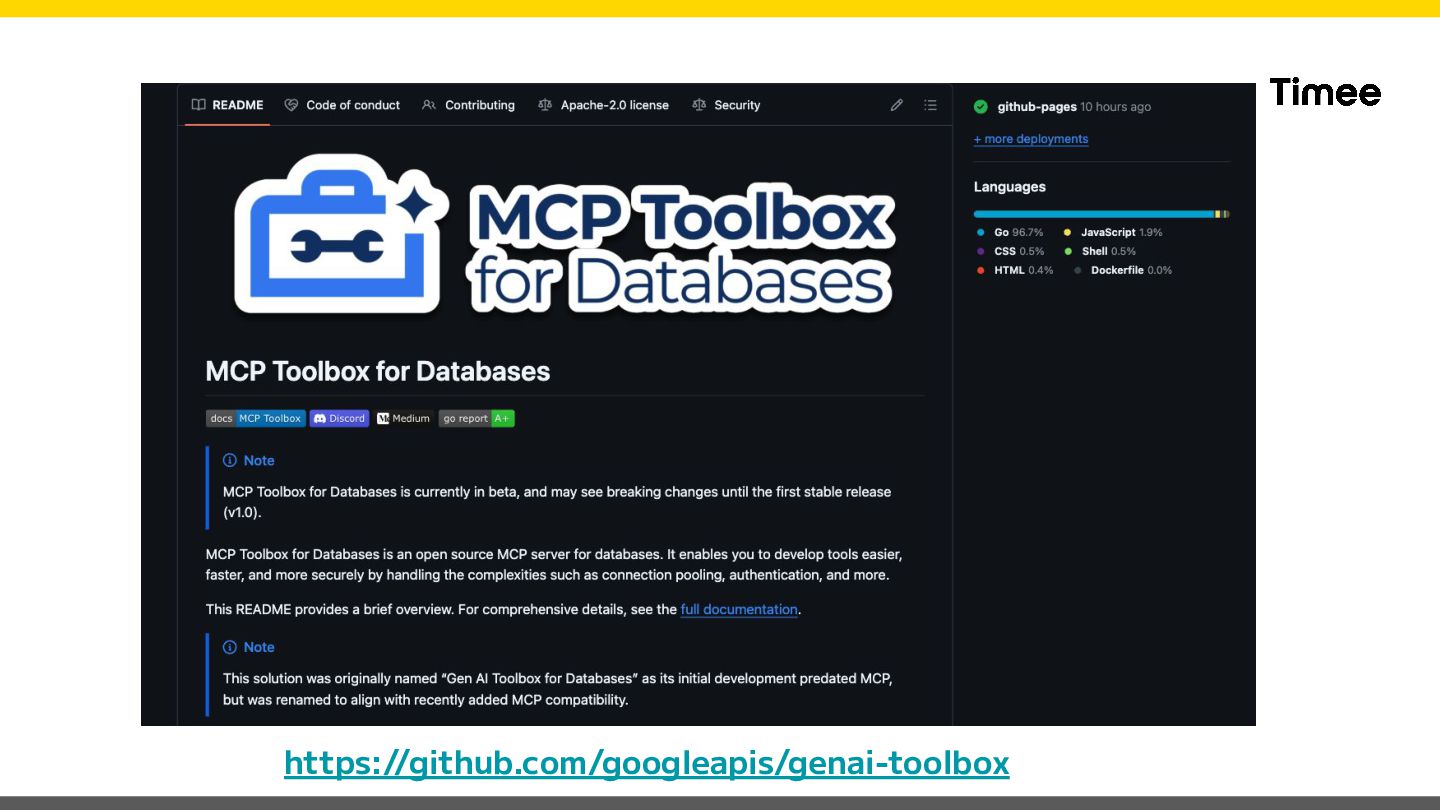Click the scale icon beside Security
This screenshot has width=1440, height=810.
(699, 105)
